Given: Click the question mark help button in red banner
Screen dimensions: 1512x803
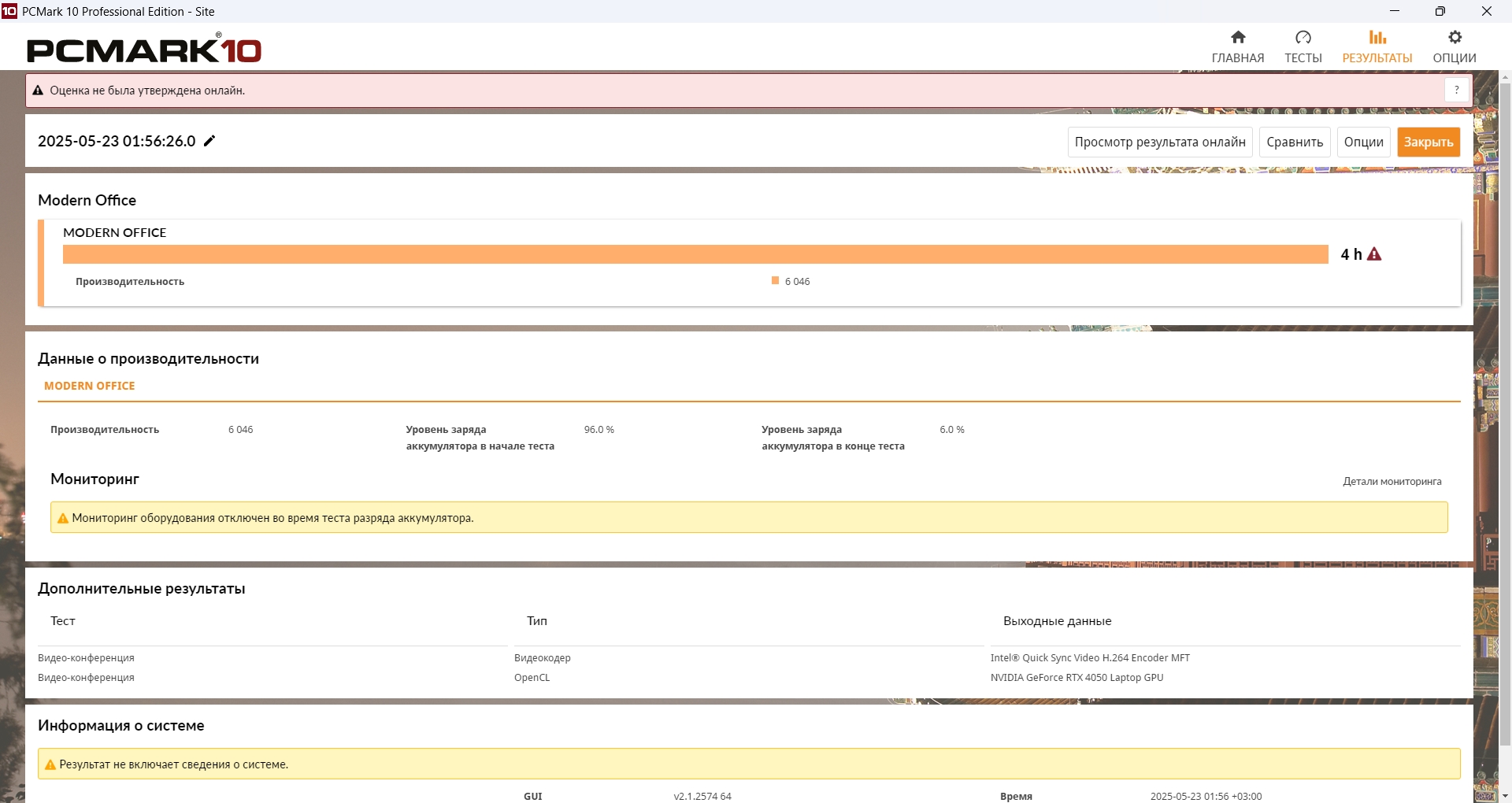Looking at the screenshot, I should point(1457,91).
